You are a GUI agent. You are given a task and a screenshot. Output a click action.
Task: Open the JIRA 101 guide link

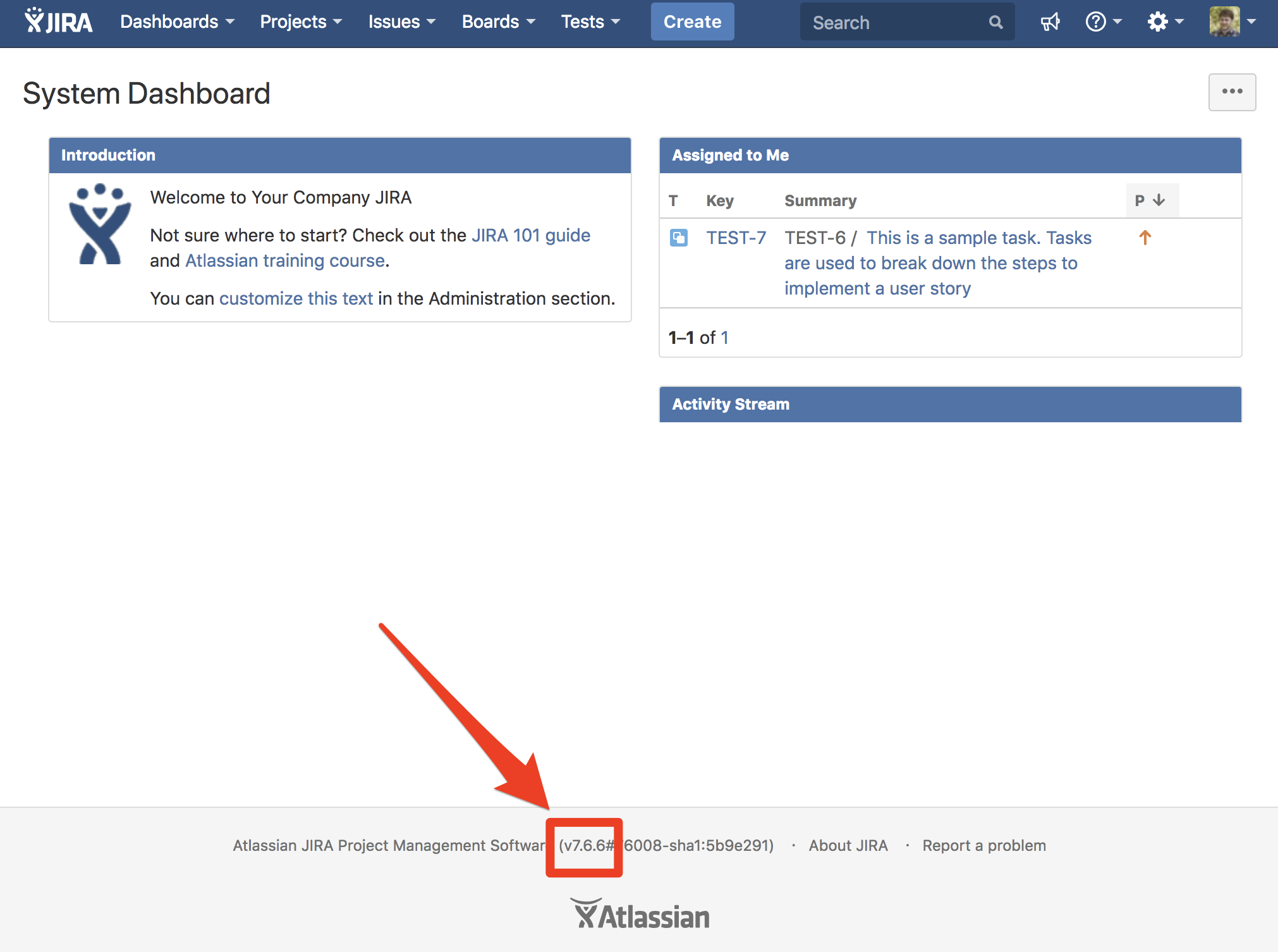click(530, 235)
